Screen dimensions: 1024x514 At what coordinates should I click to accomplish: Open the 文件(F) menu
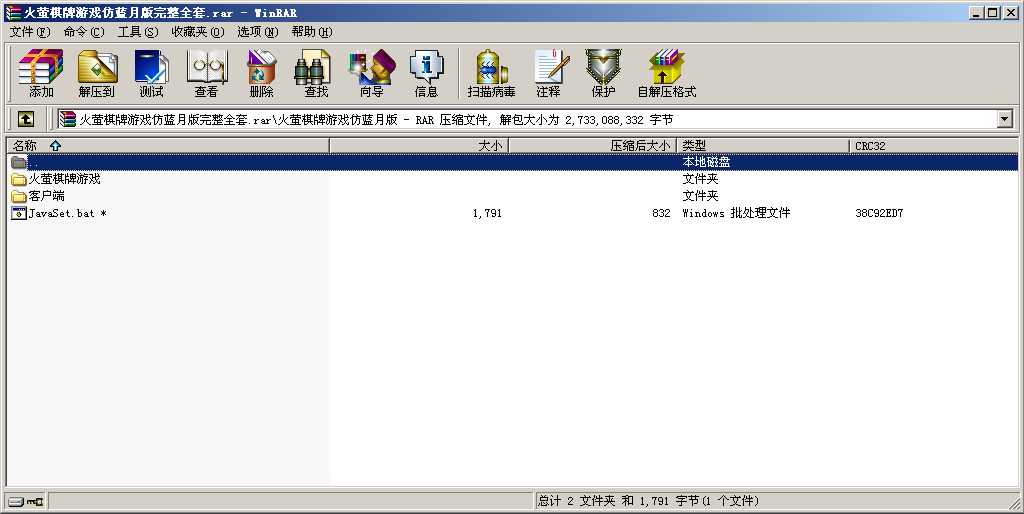(x=30, y=31)
